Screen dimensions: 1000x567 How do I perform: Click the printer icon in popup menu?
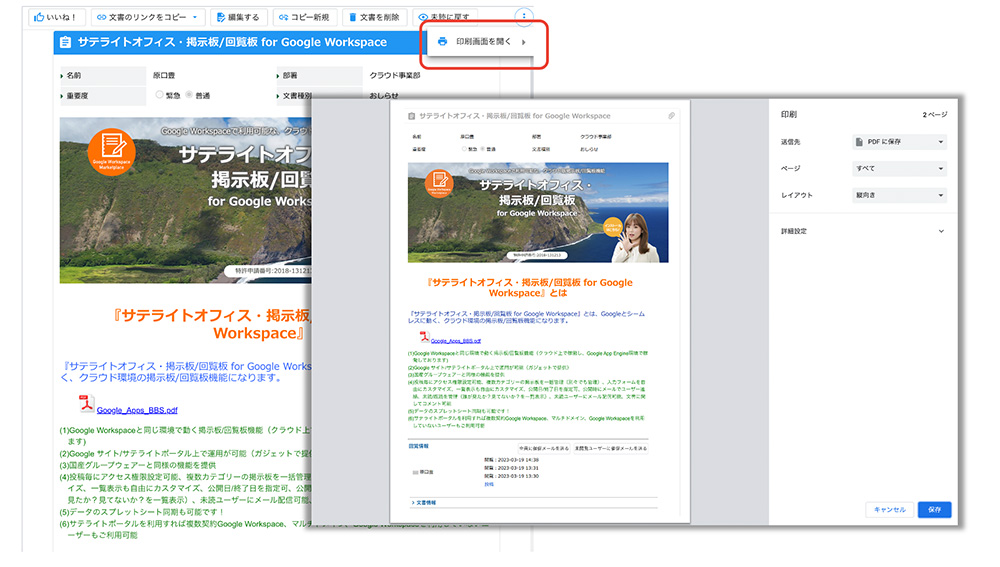coord(442,42)
